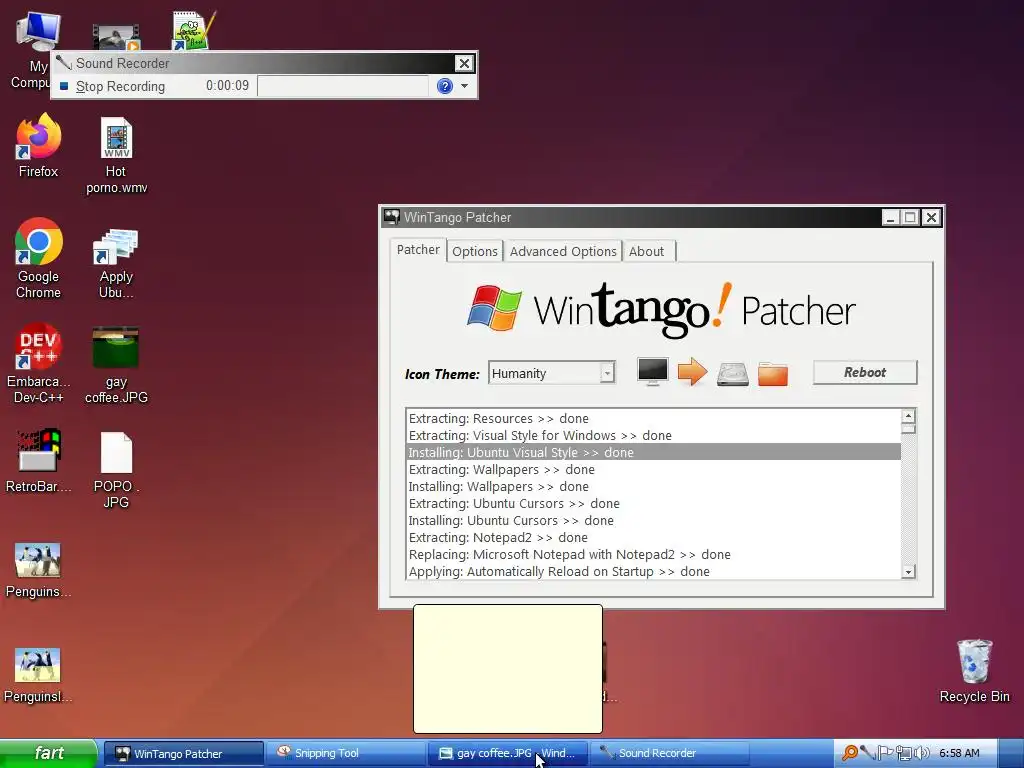Select the notepad shortcut icon atop the desktop
The width and height of the screenshot is (1024, 768).
click(193, 30)
